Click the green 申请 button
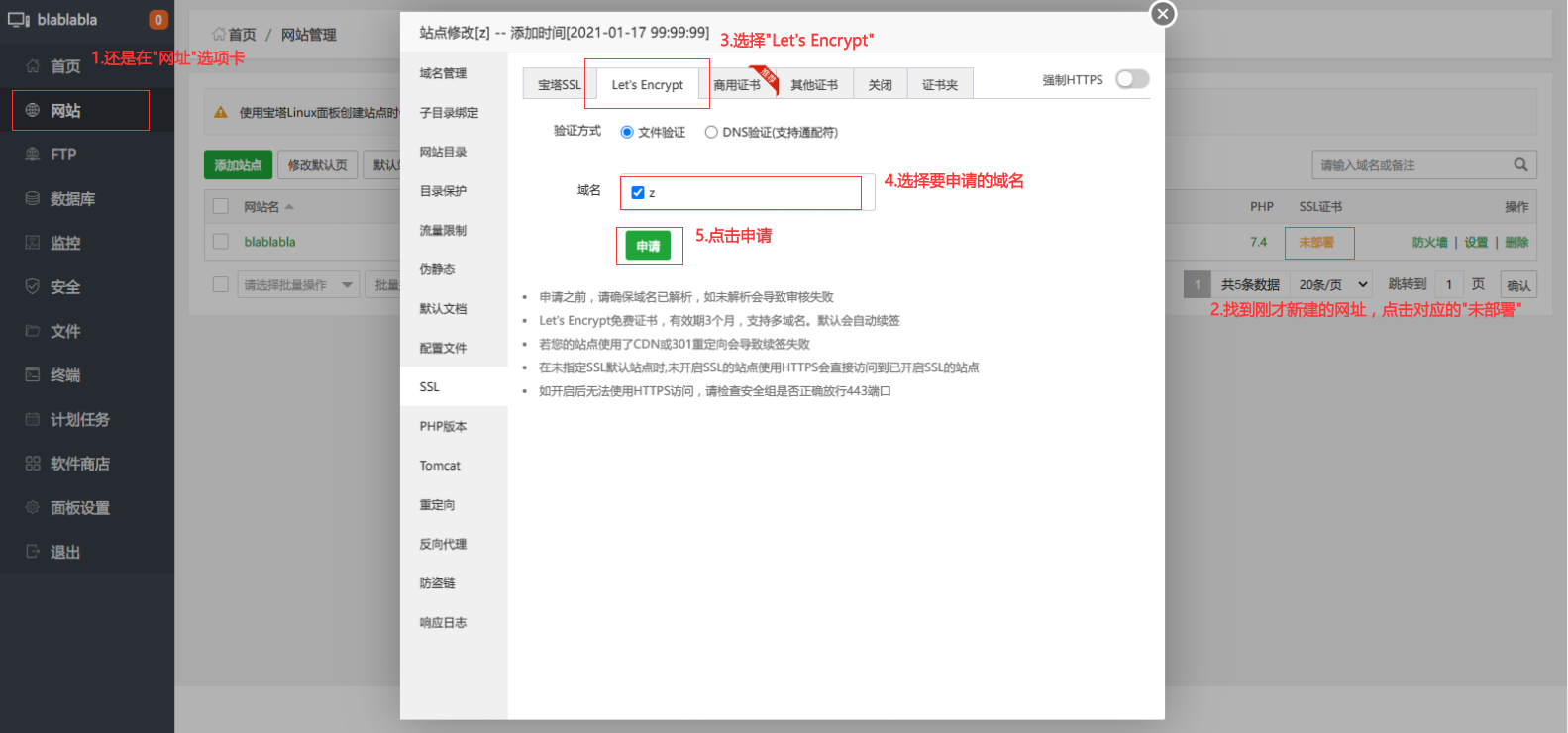 coord(648,246)
